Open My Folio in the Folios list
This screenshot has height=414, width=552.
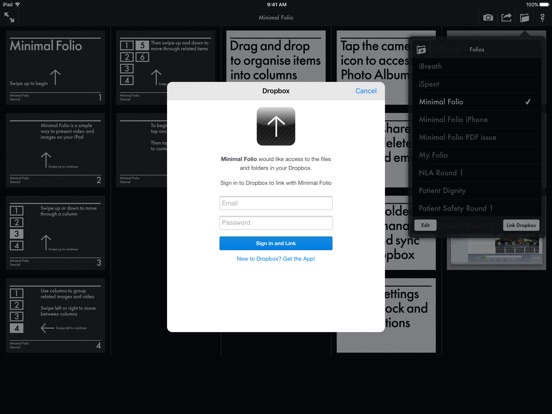point(477,155)
